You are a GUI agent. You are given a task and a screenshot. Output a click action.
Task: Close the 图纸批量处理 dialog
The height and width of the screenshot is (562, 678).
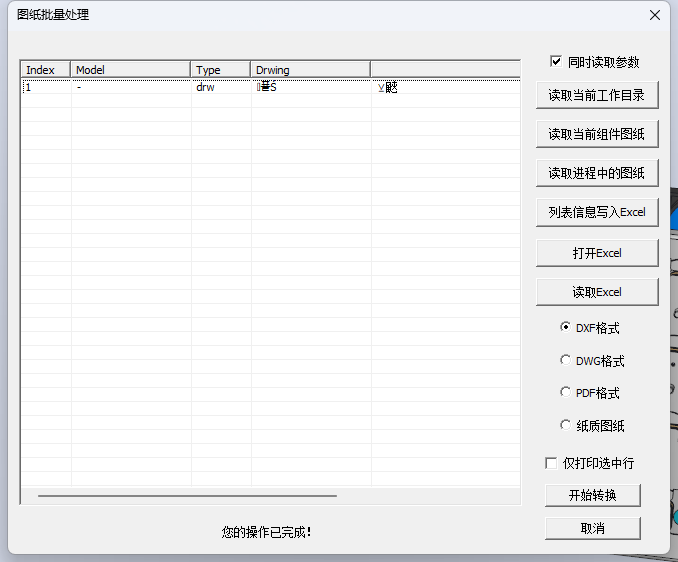[655, 15]
